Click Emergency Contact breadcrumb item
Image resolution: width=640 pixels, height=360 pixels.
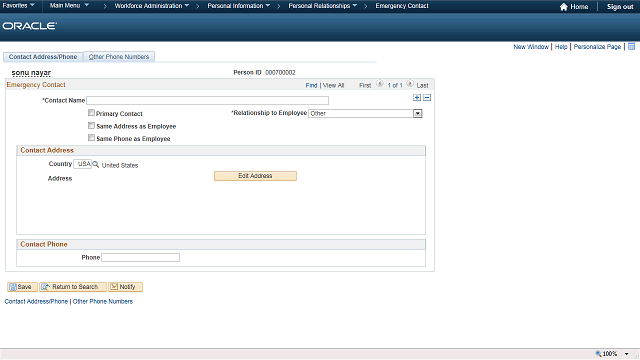pyautogui.click(x=402, y=6)
